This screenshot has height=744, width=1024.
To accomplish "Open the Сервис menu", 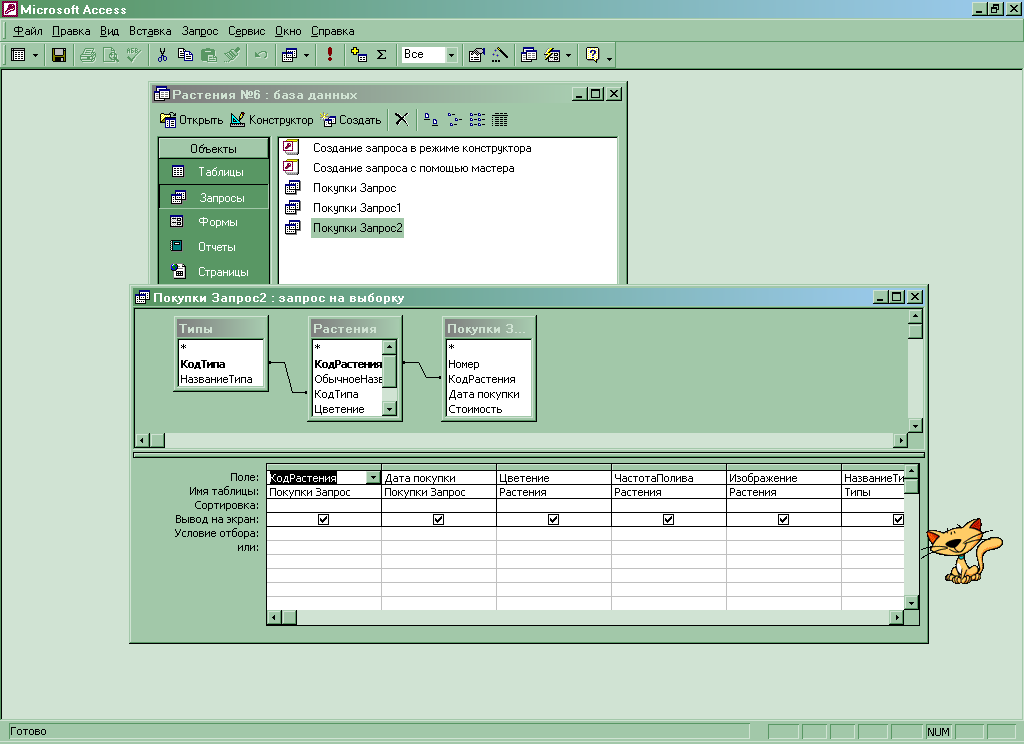I will 246,31.
